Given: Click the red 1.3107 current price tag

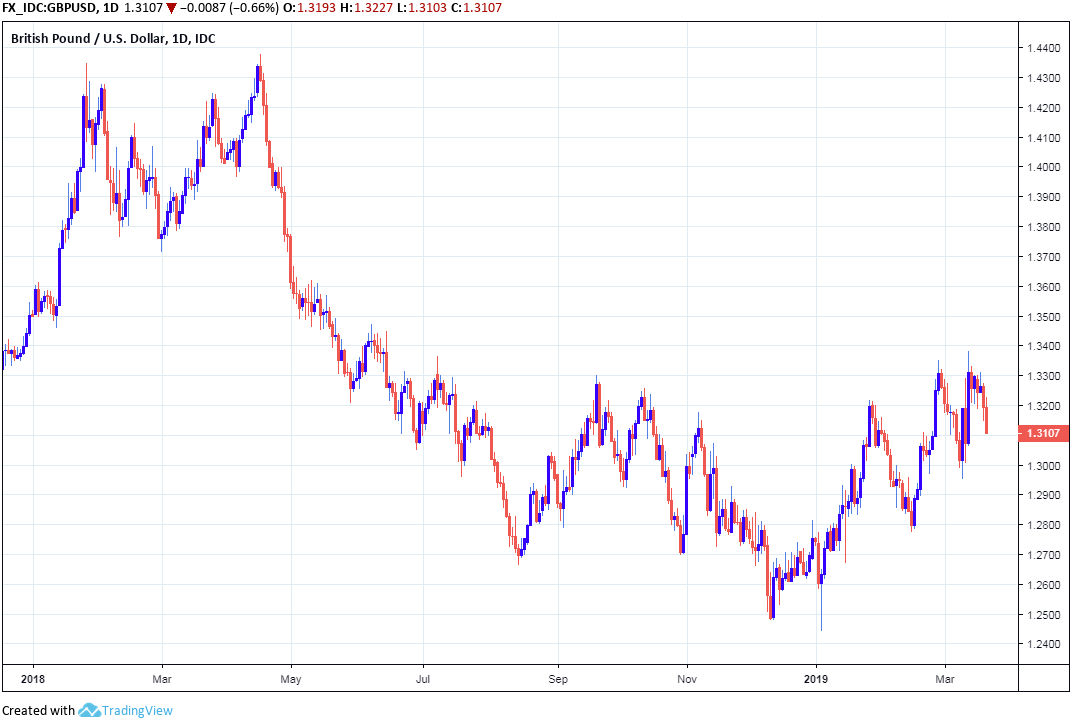Looking at the screenshot, I should [x=1041, y=434].
